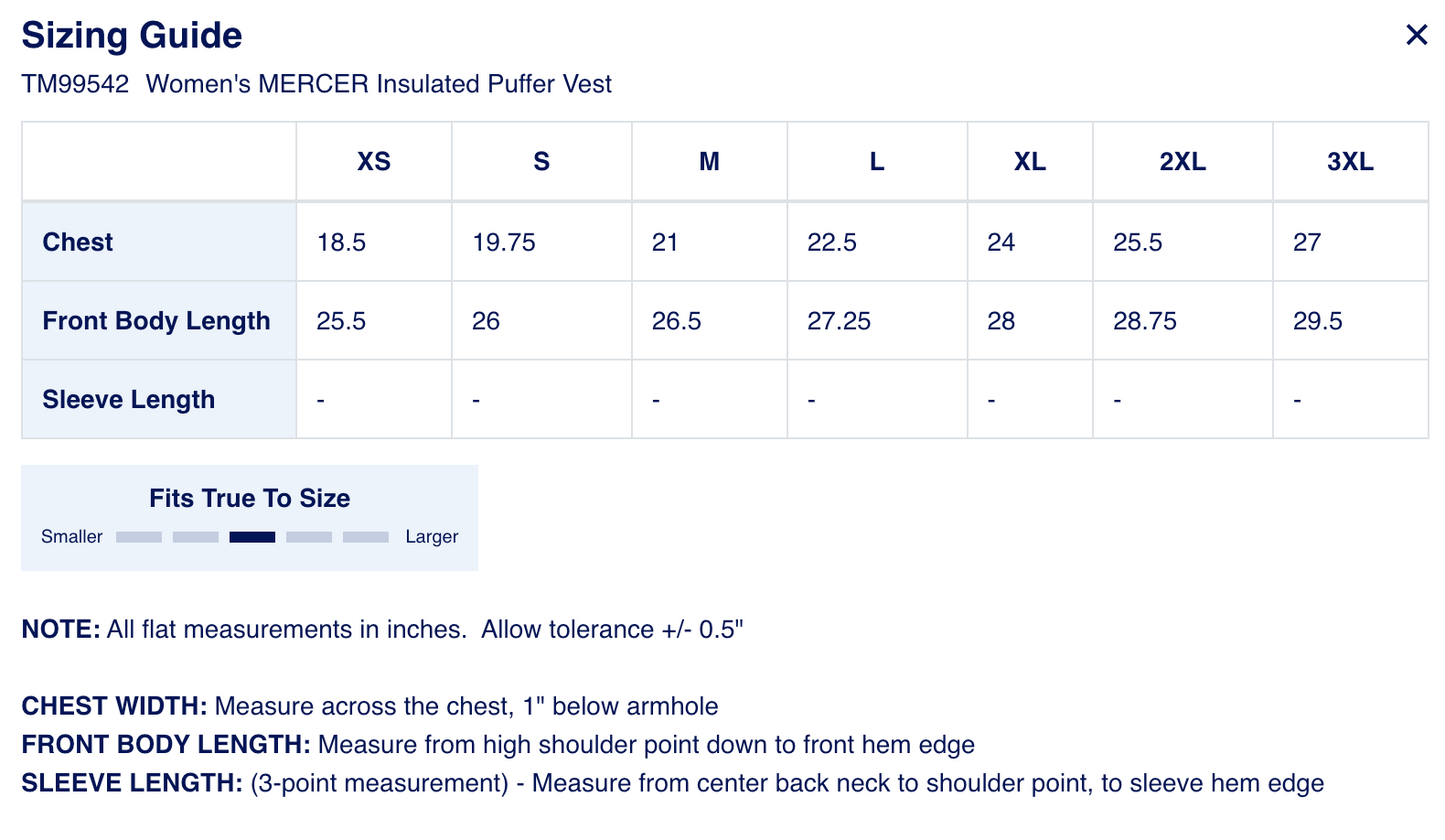This screenshot has height=840, width=1445.
Task: Click the M size column header
Action: tap(709, 162)
